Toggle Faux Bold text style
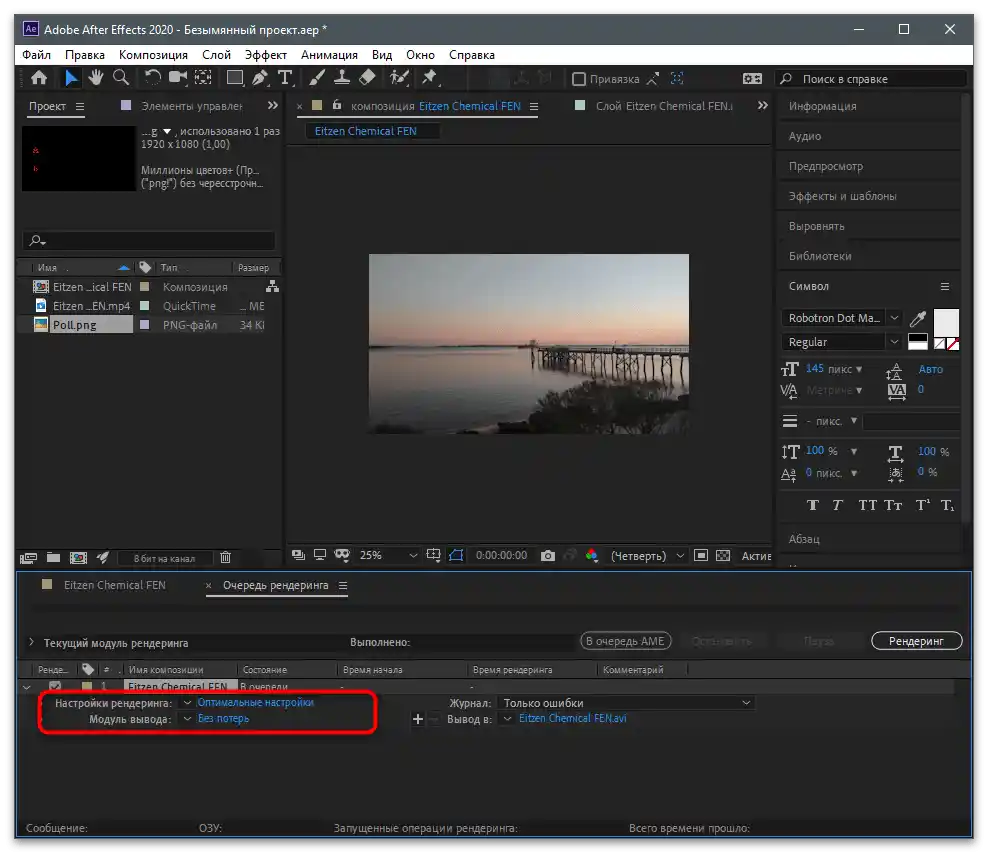The image size is (988, 853). click(813, 505)
